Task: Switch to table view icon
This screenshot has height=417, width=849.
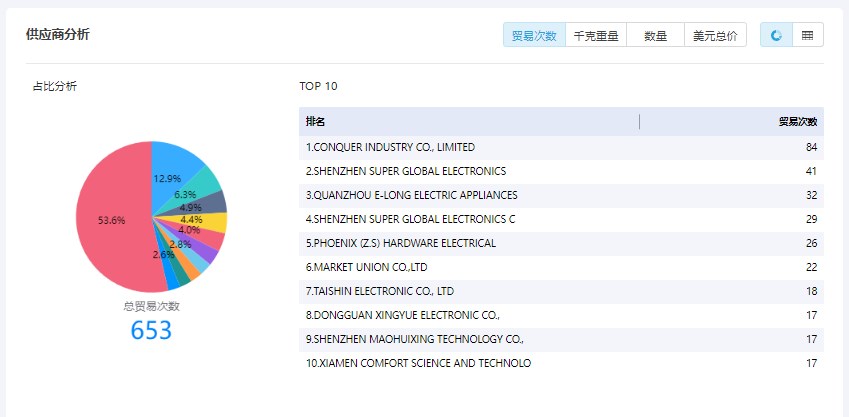Action: click(808, 35)
